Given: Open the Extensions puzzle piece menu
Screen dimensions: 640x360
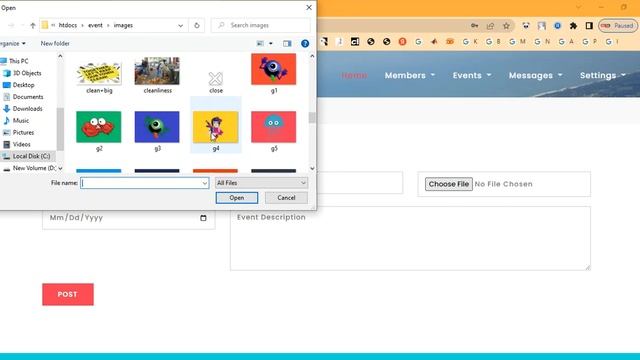Looking at the screenshot, I should tap(573, 26).
